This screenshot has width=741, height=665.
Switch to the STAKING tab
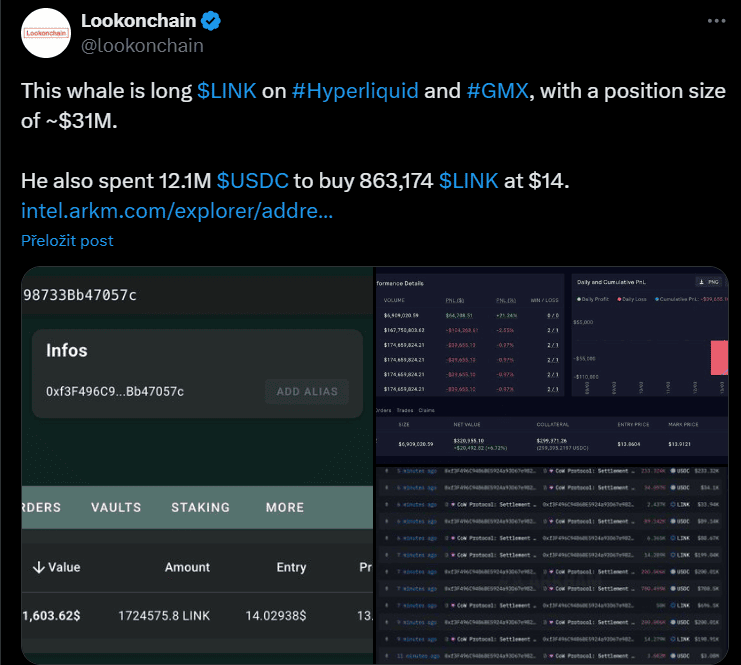point(200,507)
